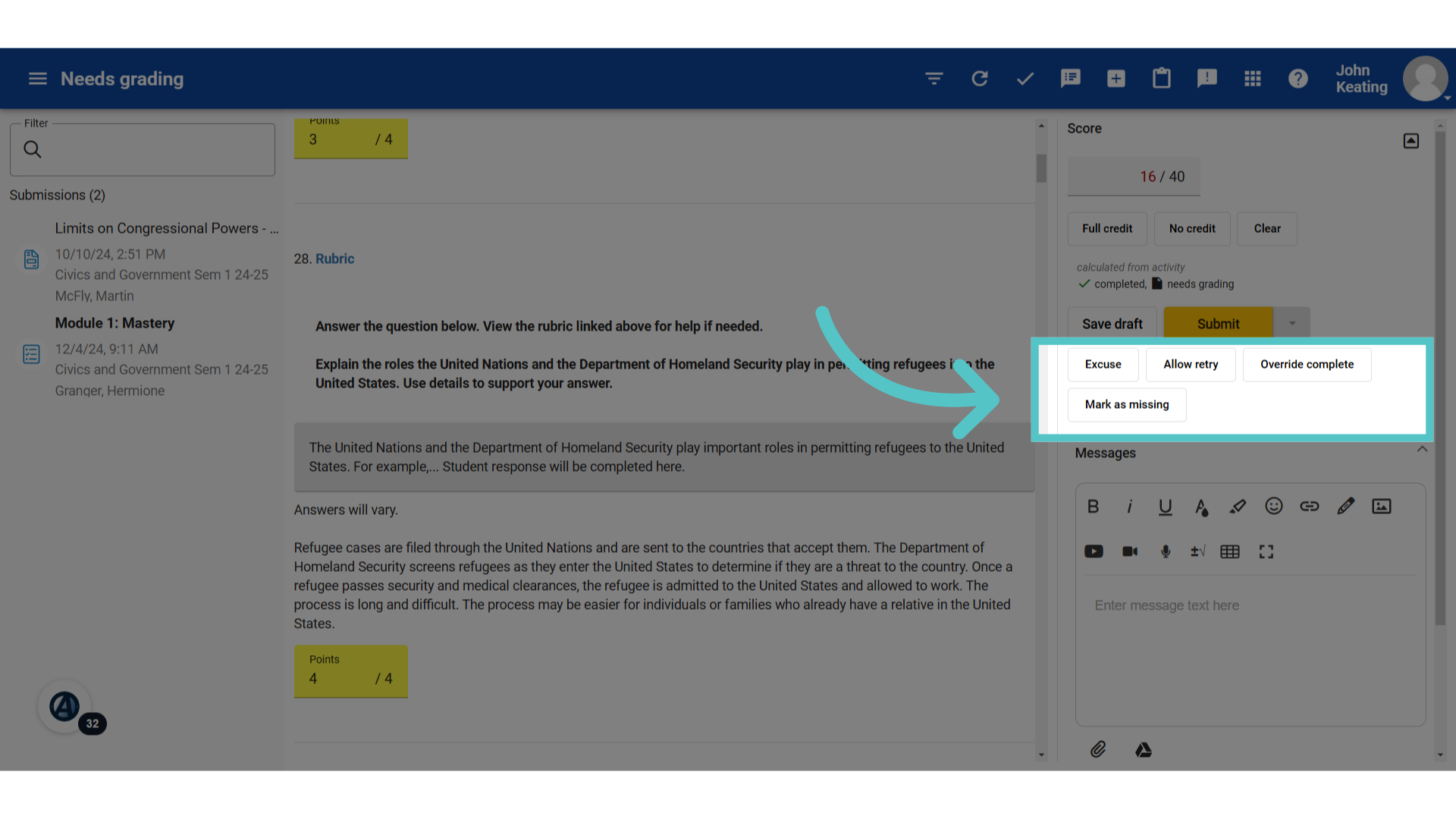The width and height of the screenshot is (1456, 819).
Task: Toggle italic formatting in message editor
Action: 1129,507
